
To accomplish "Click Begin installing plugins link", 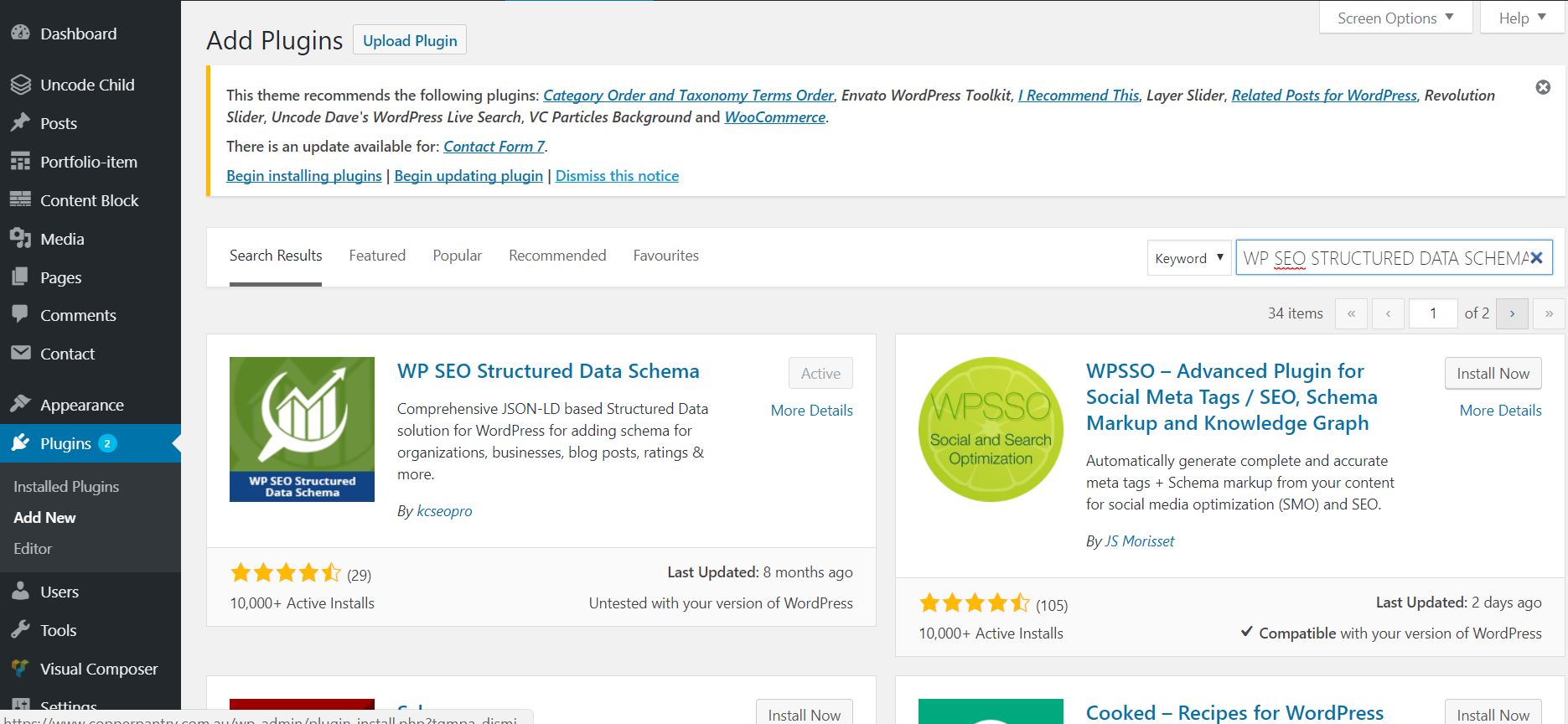I will pyautogui.click(x=304, y=176).
